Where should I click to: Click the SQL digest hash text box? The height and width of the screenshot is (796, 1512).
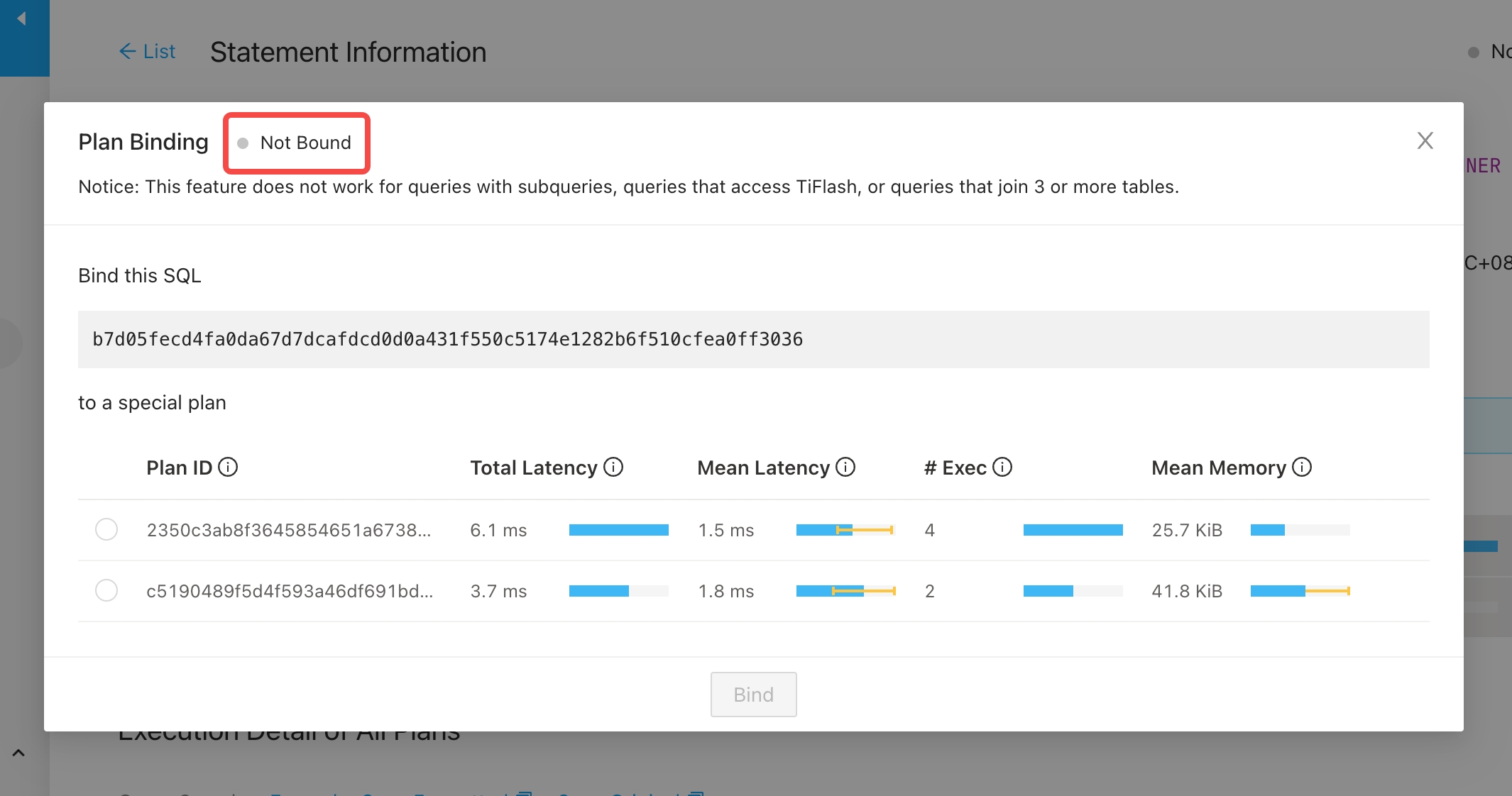click(x=753, y=339)
